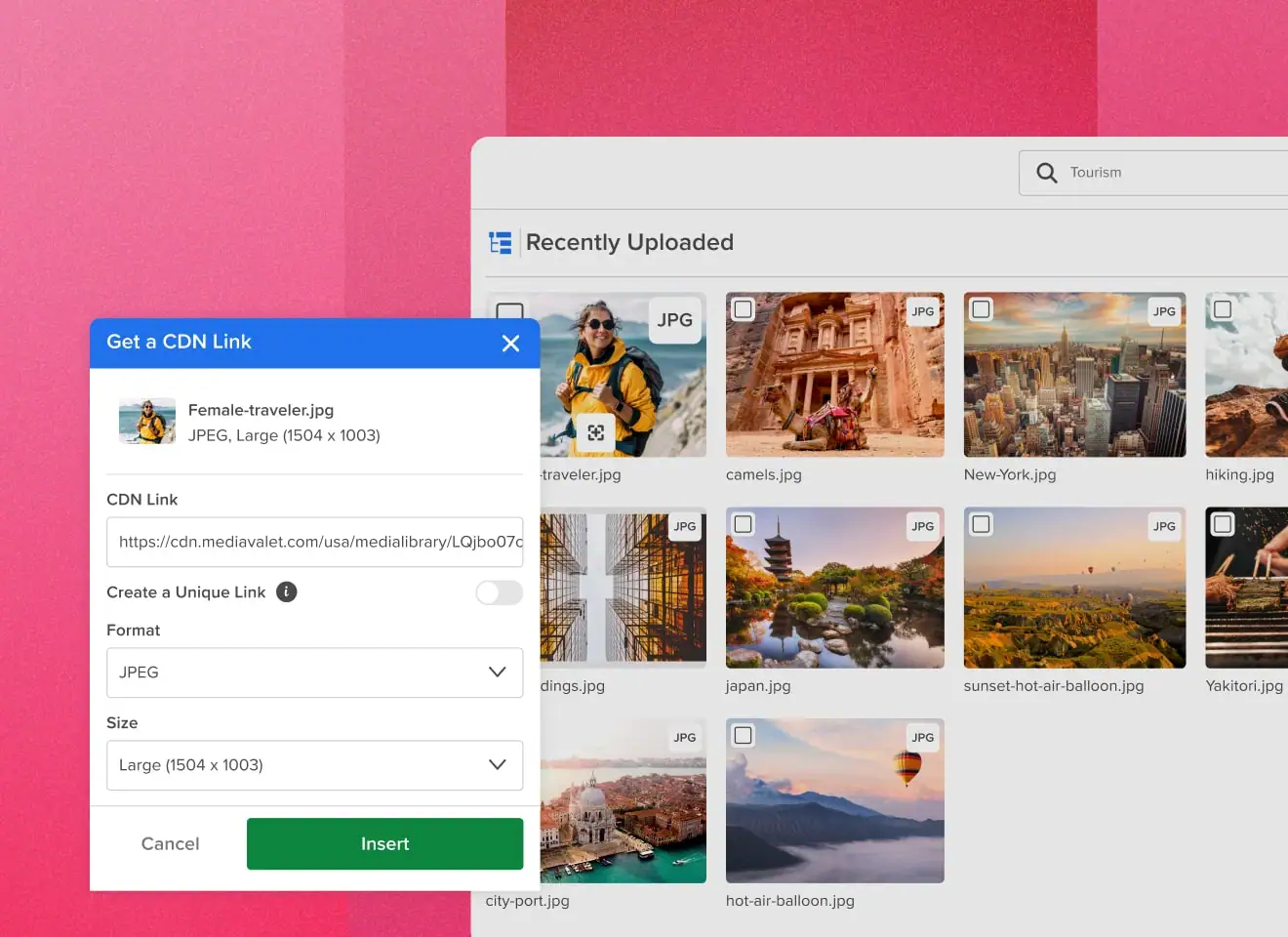Tick the sunset-hot-air-balloon.jpg checkbox
This screenshot has width=1288, height=937.
coord(982,524)
